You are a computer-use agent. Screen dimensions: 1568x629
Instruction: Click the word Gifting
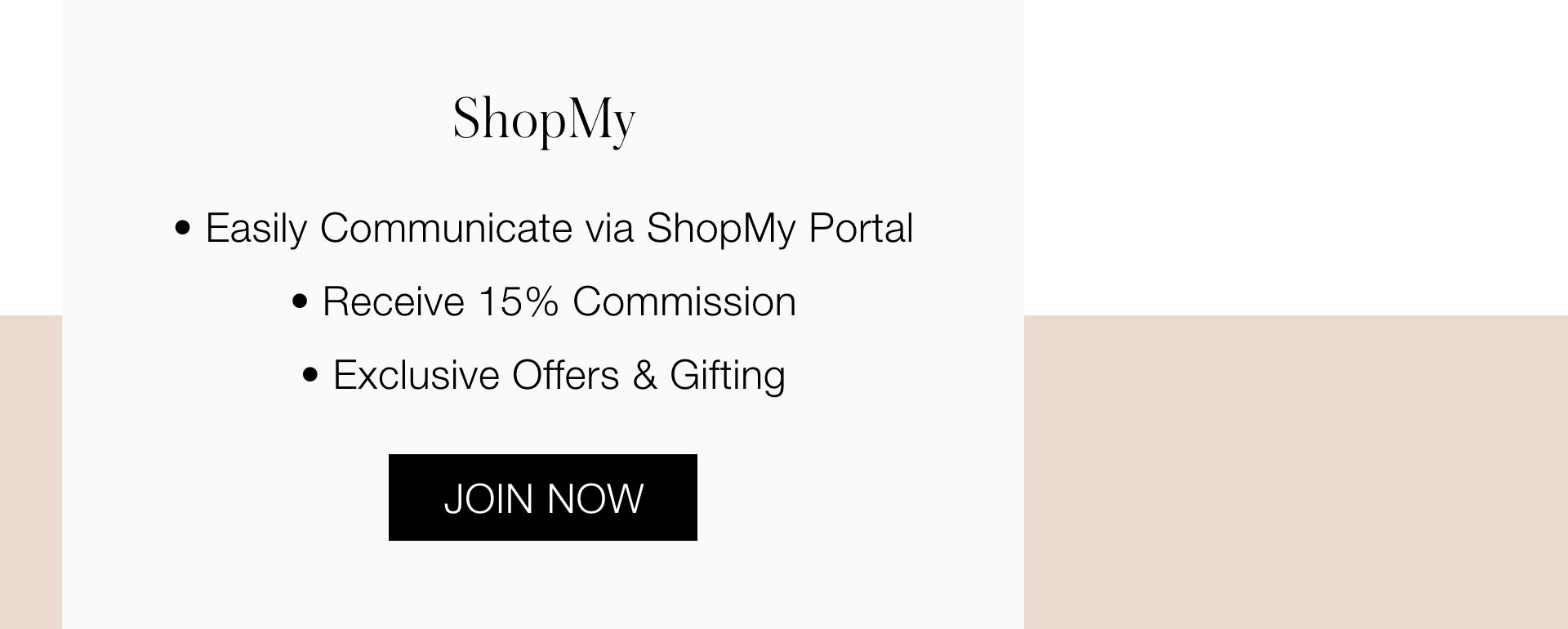tap(727, 377)
